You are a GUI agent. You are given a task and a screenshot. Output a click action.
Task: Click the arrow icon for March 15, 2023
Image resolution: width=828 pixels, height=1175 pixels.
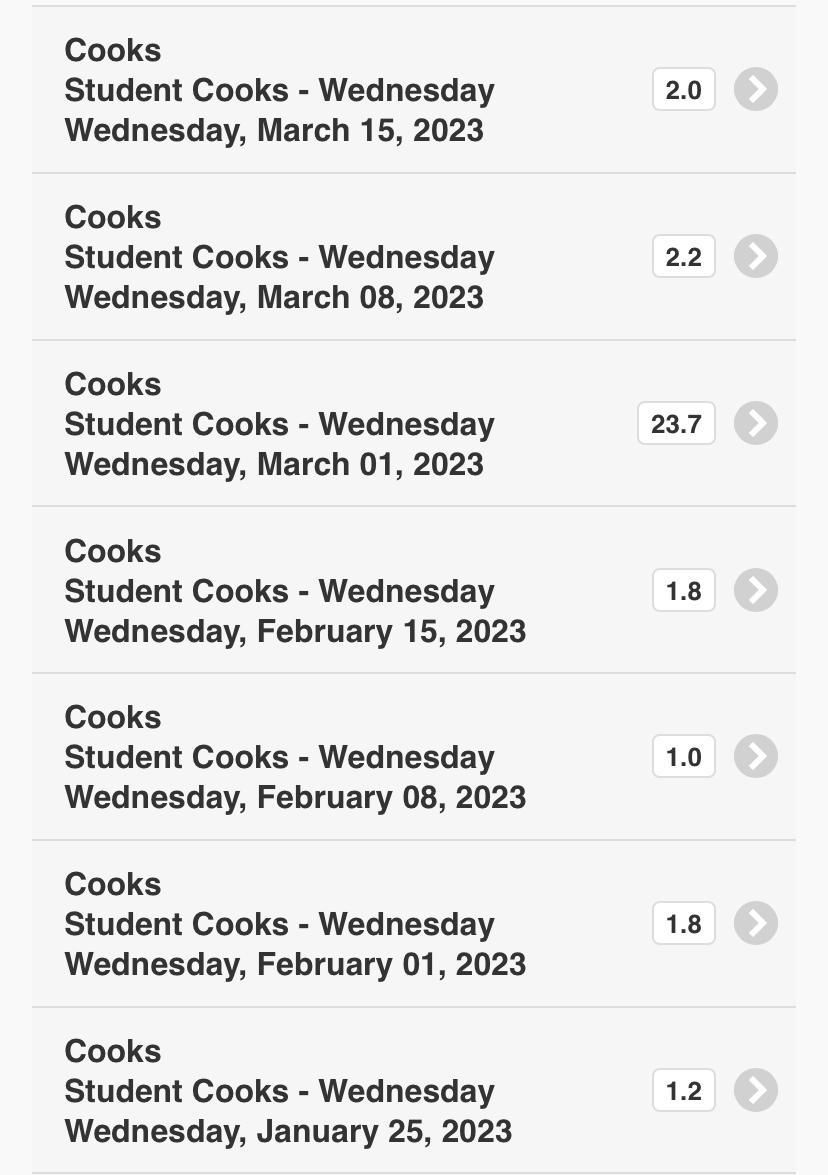click(x=756, y=90)
